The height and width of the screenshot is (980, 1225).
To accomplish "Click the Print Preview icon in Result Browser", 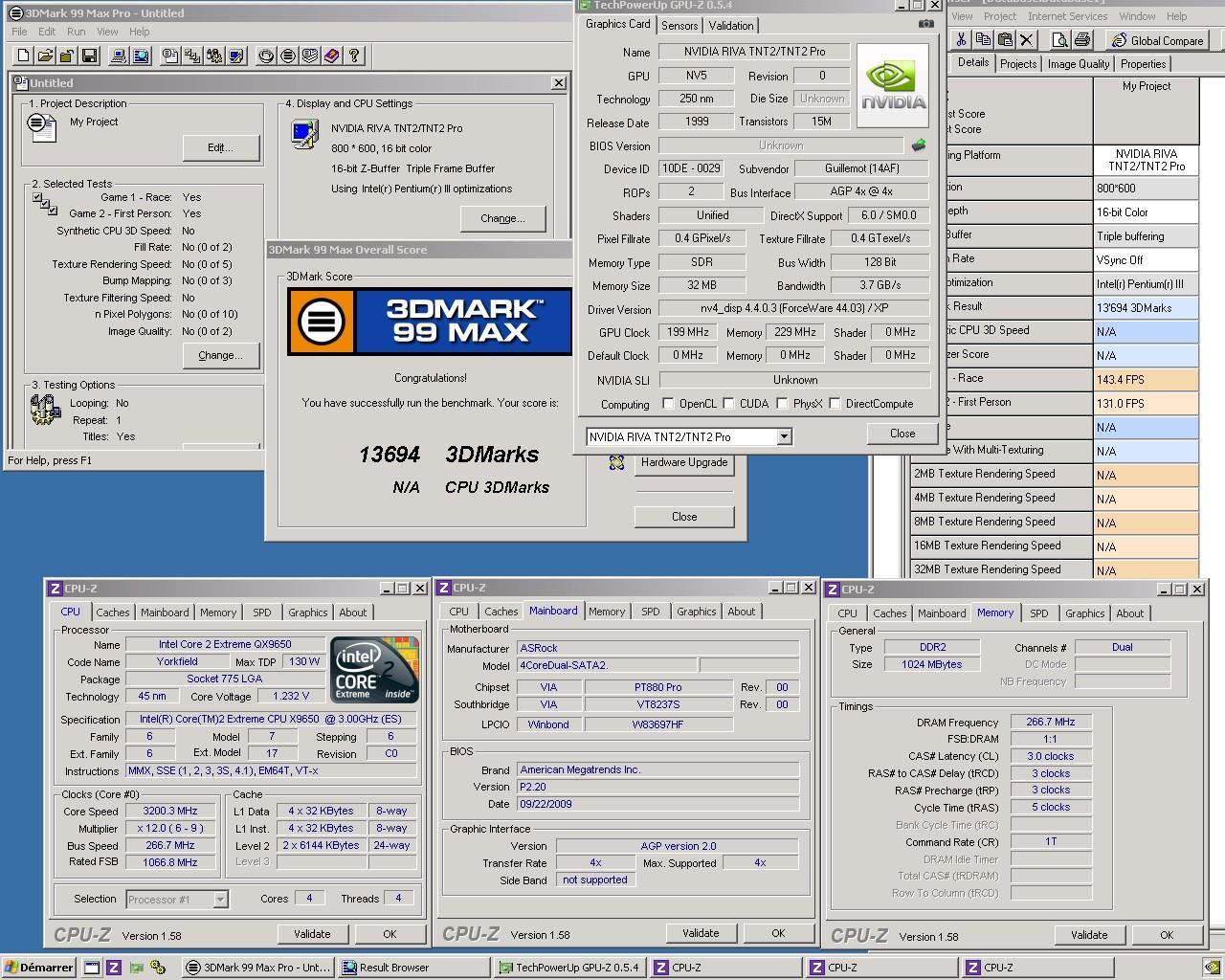I will pyautogui.click(x=1059, y=39).
